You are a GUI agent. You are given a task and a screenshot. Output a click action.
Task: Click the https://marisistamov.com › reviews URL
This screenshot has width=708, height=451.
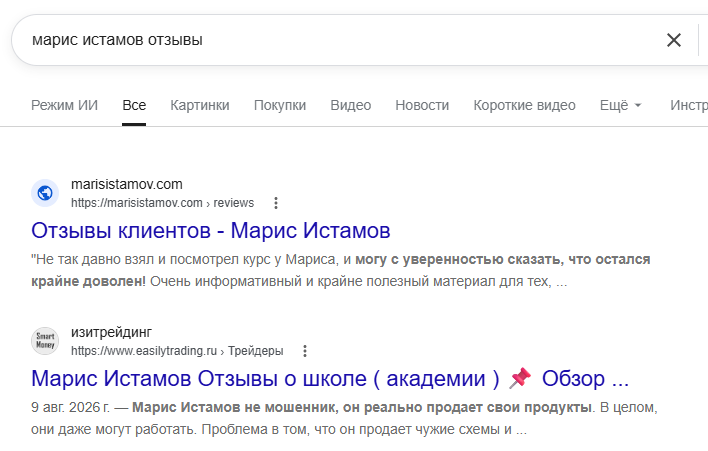pyautogui.click(x=163, y=203)
